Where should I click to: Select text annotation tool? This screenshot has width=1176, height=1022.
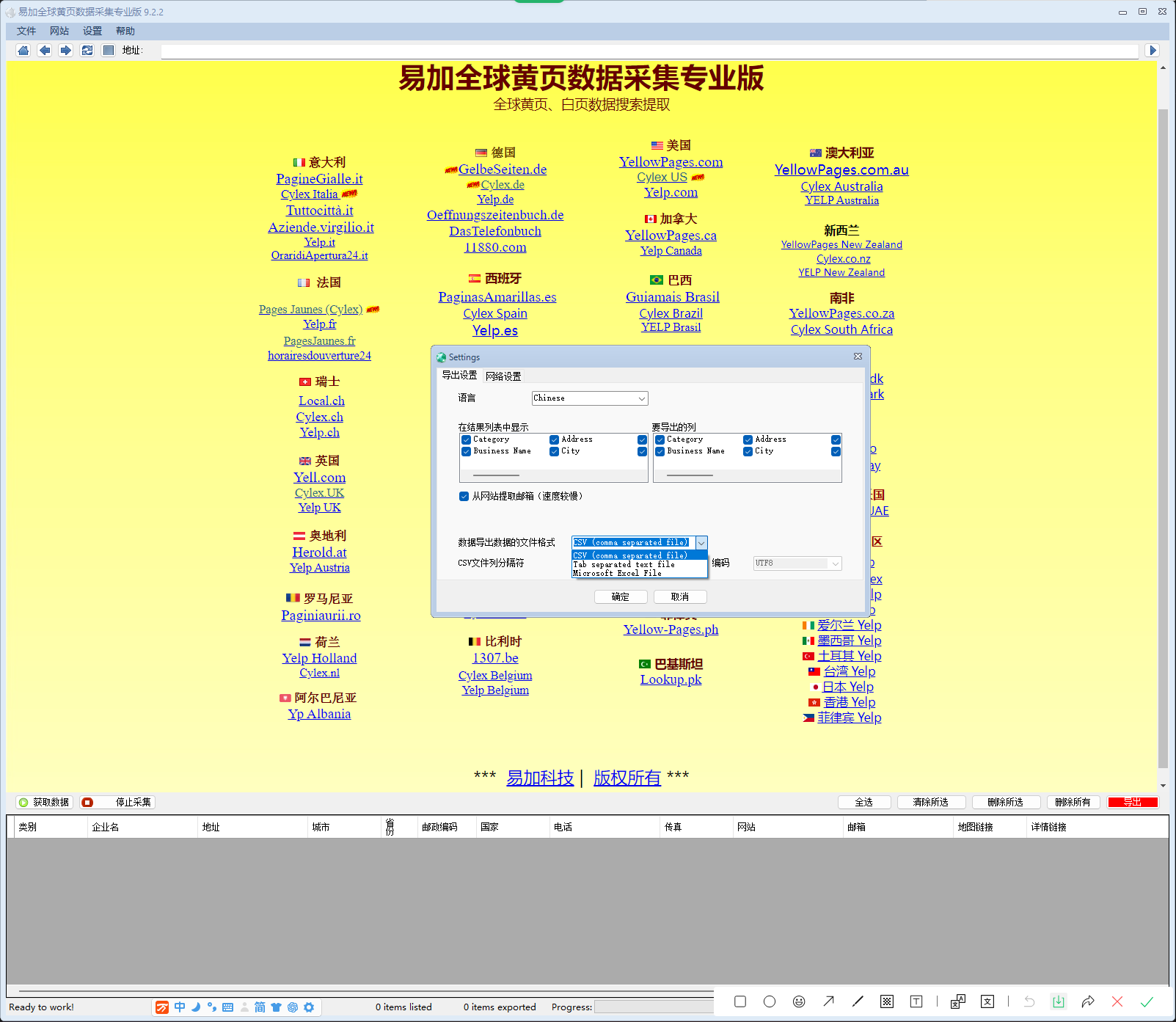(916, 1001)
